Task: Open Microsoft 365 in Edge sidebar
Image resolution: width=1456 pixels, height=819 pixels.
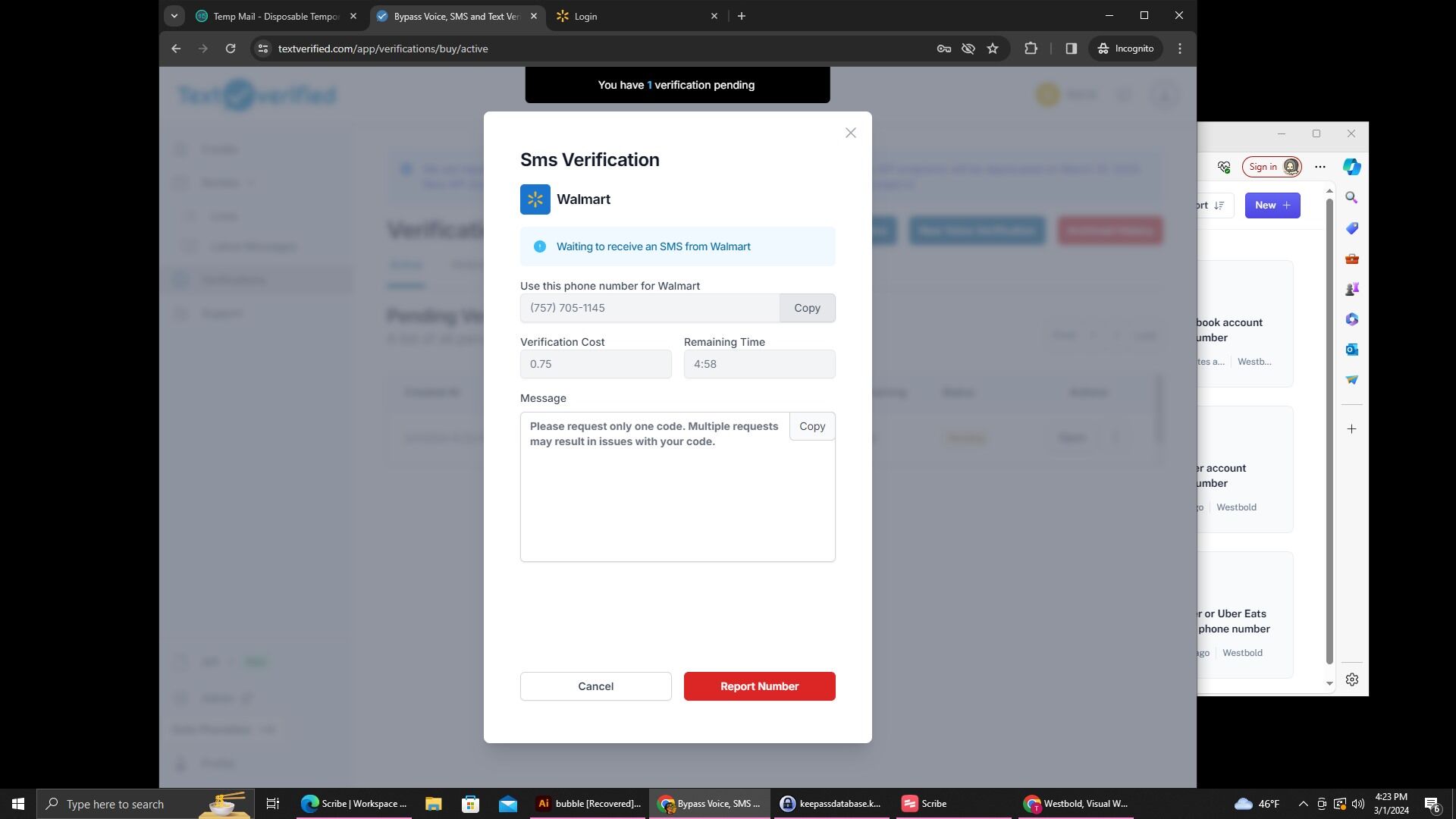Action: click(1351, 319)
